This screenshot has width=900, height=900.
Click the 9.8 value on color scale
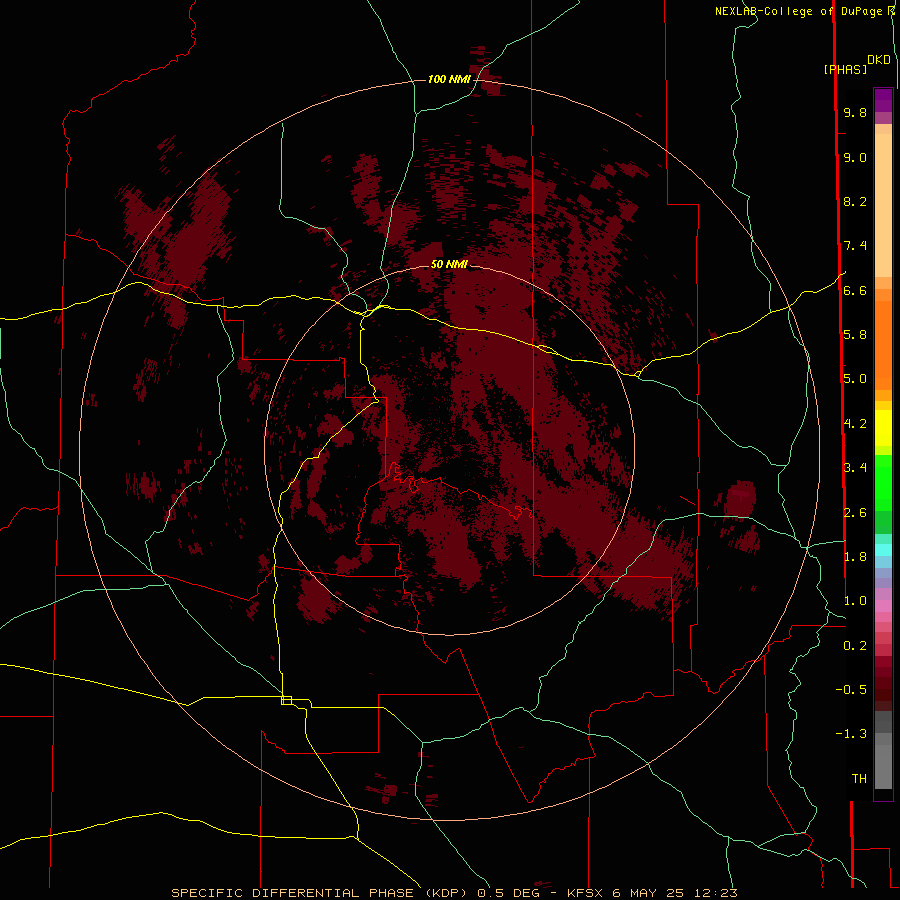[x=855, y=112]
